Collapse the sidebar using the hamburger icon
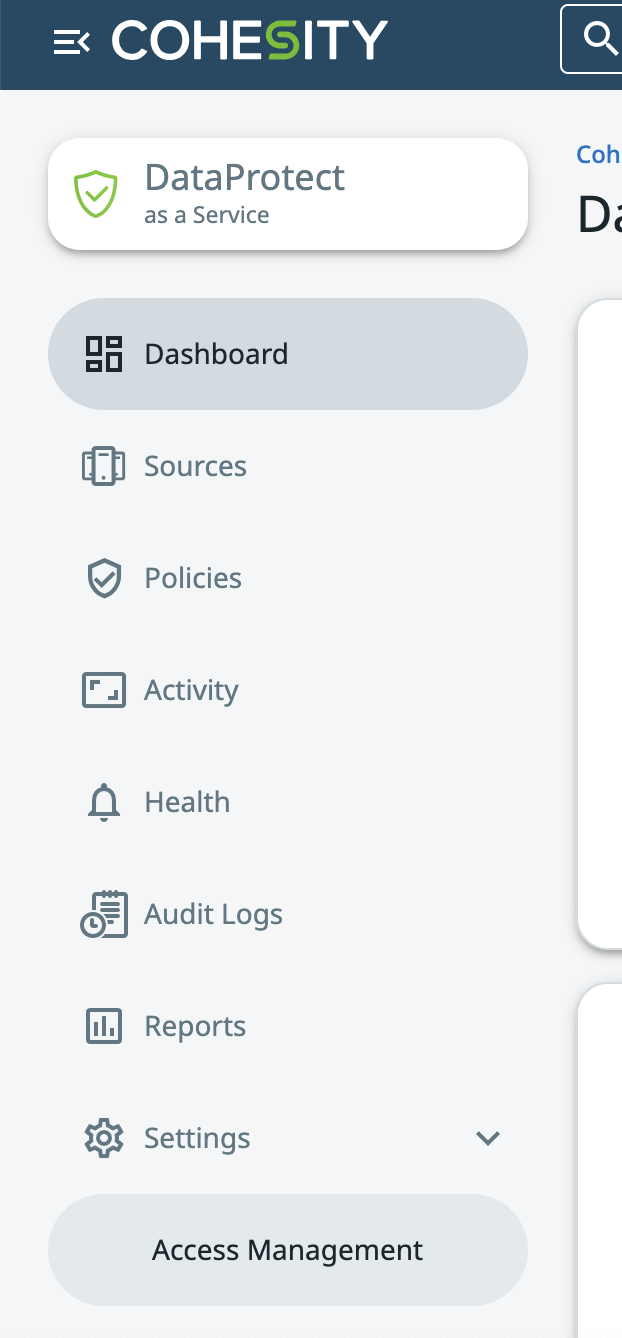622x1338 pixels. [x=72, y=42]
